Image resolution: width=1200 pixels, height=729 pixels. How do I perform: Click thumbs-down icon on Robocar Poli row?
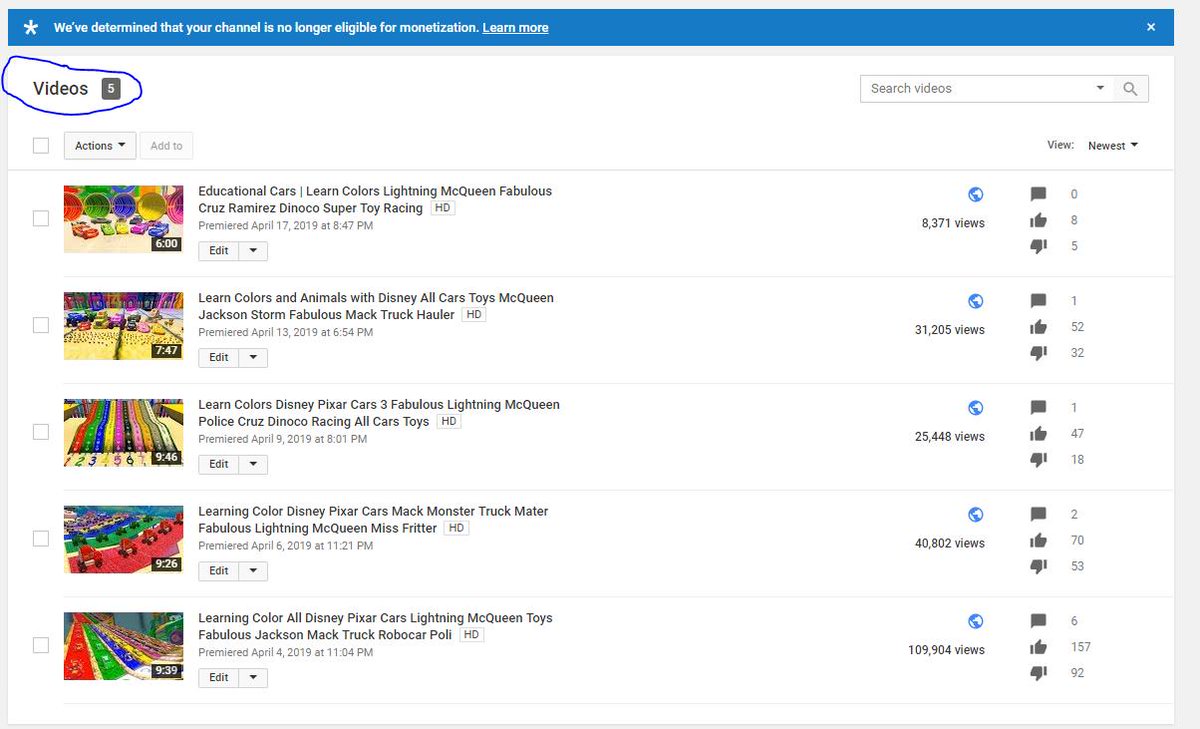1038,673
